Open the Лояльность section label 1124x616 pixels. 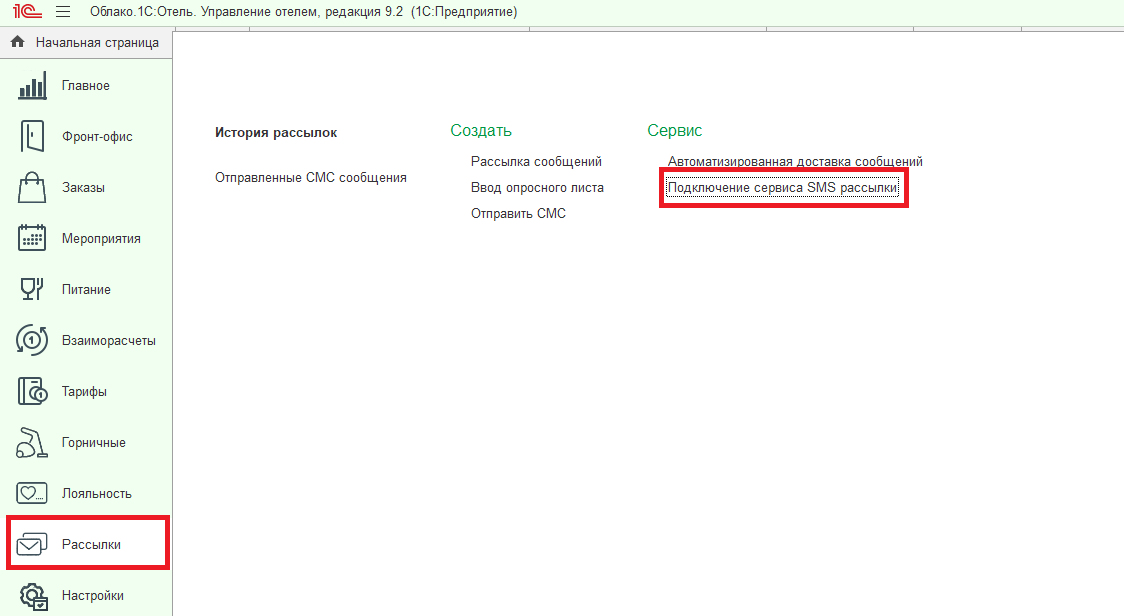pos(97,493)
